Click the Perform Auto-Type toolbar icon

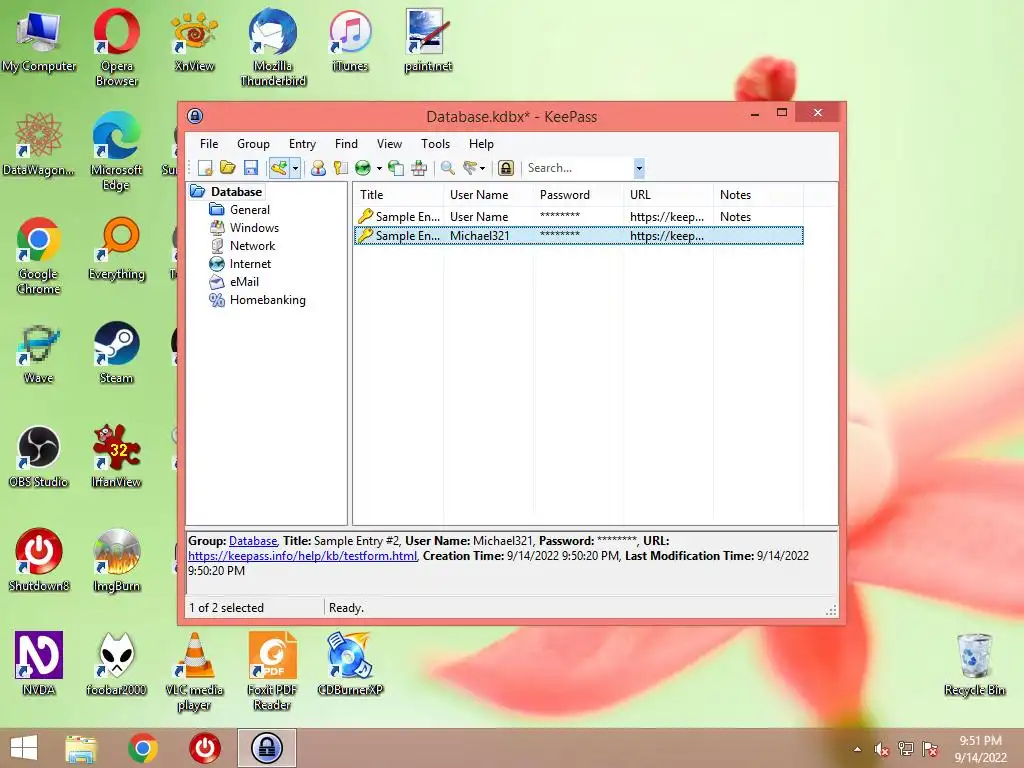point(419,168)
